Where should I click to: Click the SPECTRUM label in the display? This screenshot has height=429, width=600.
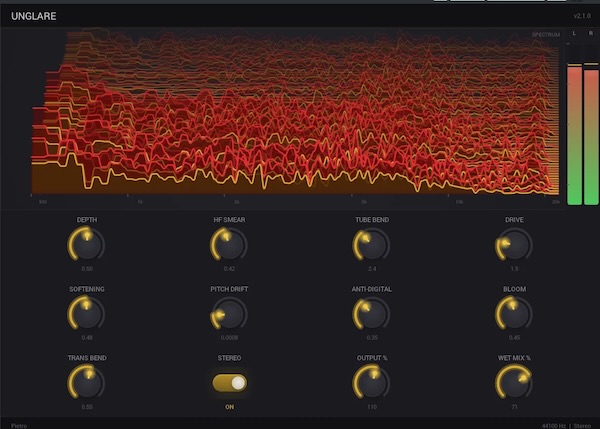[x=546, y=35]
